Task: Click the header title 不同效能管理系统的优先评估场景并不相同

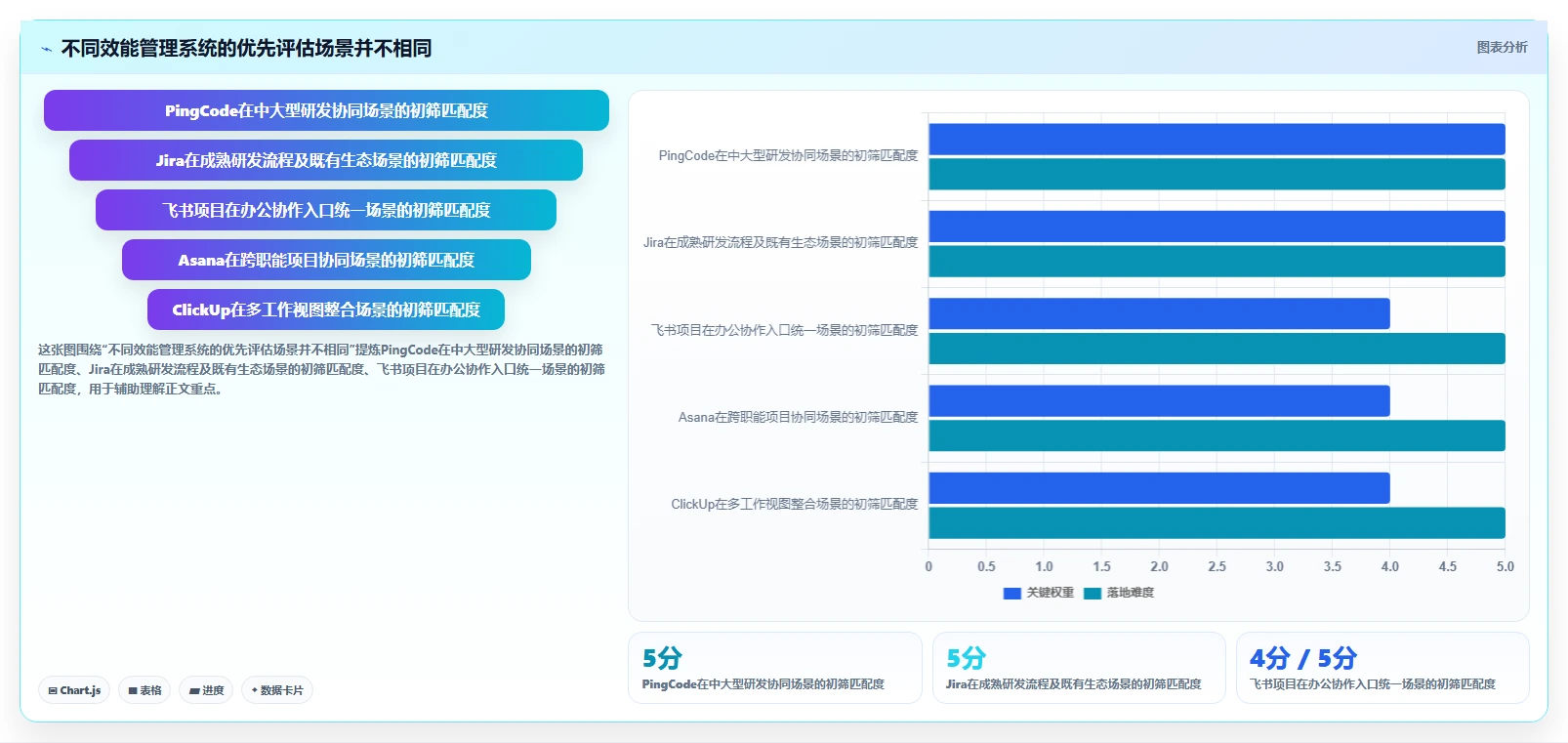Action: 246,48
